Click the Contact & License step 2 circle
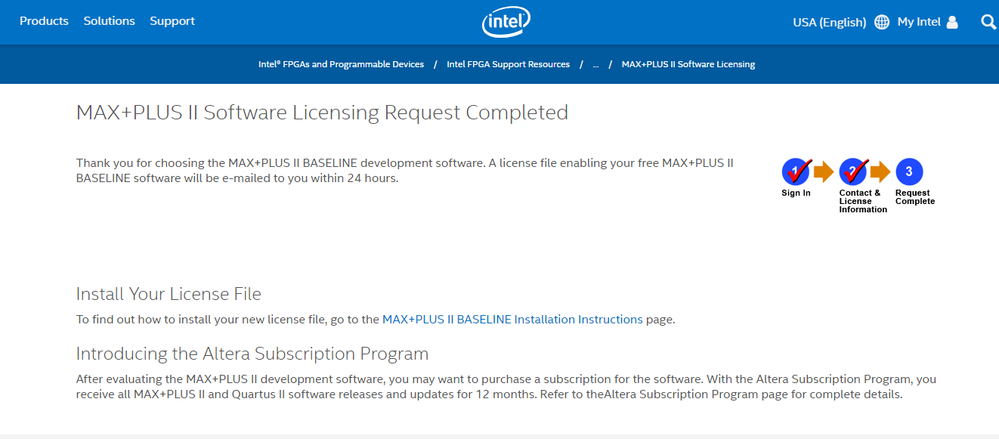Viewport: 999px width, 439px height. click(x=854, y=172)
